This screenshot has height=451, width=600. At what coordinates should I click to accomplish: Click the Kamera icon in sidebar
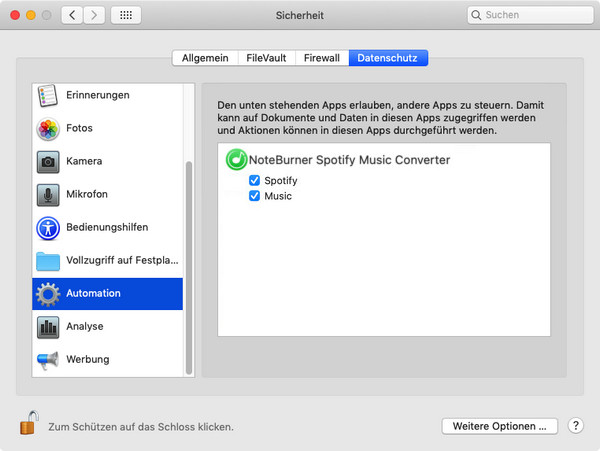(x=48, y=162)
